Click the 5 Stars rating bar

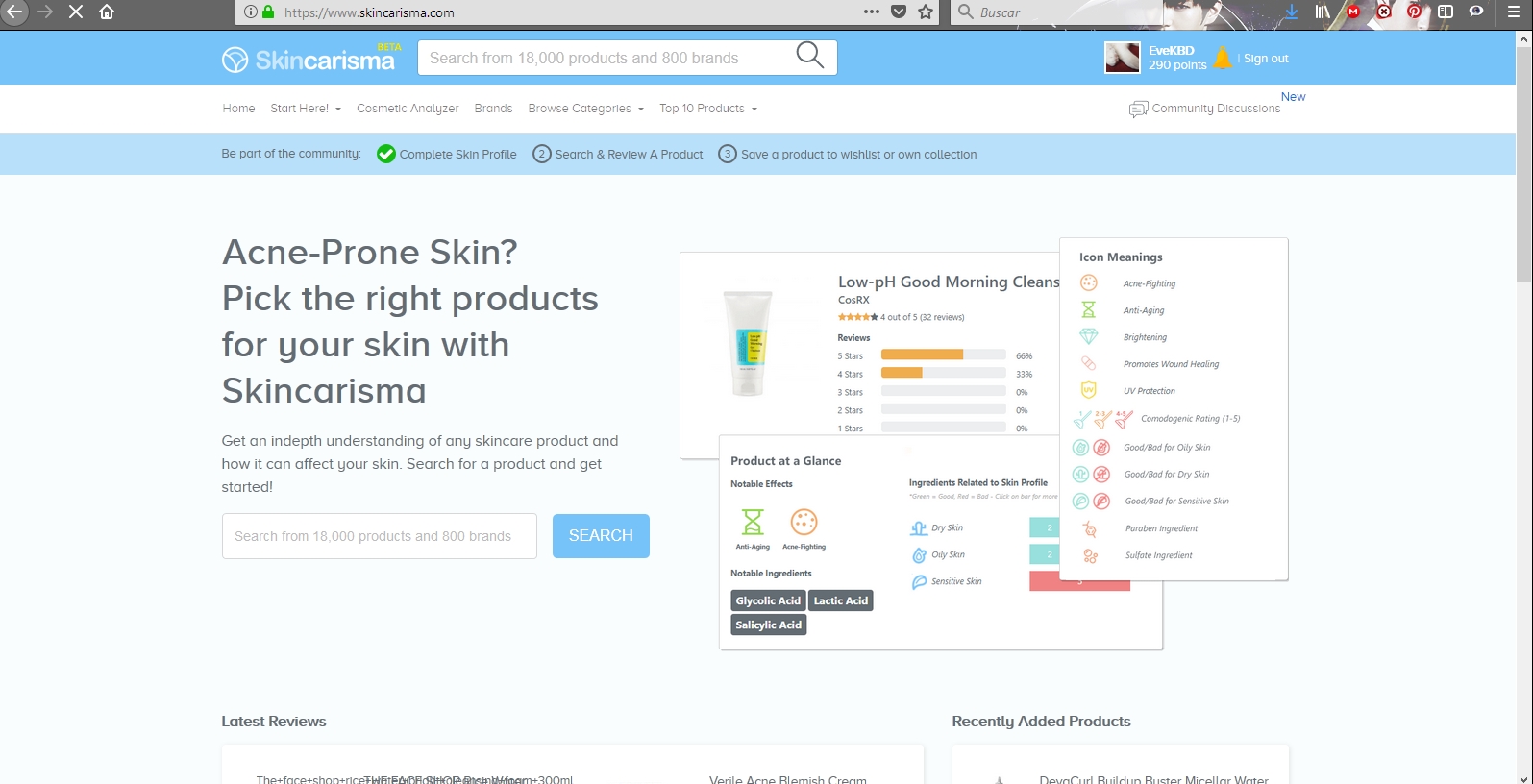pyautogui.click(x=943, y=355)
